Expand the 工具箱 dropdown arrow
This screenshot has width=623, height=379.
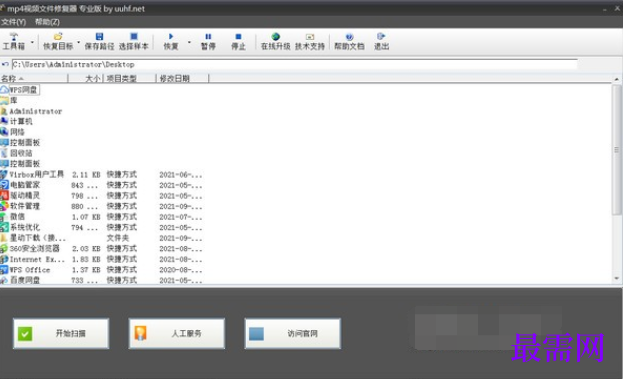[32, 42]
